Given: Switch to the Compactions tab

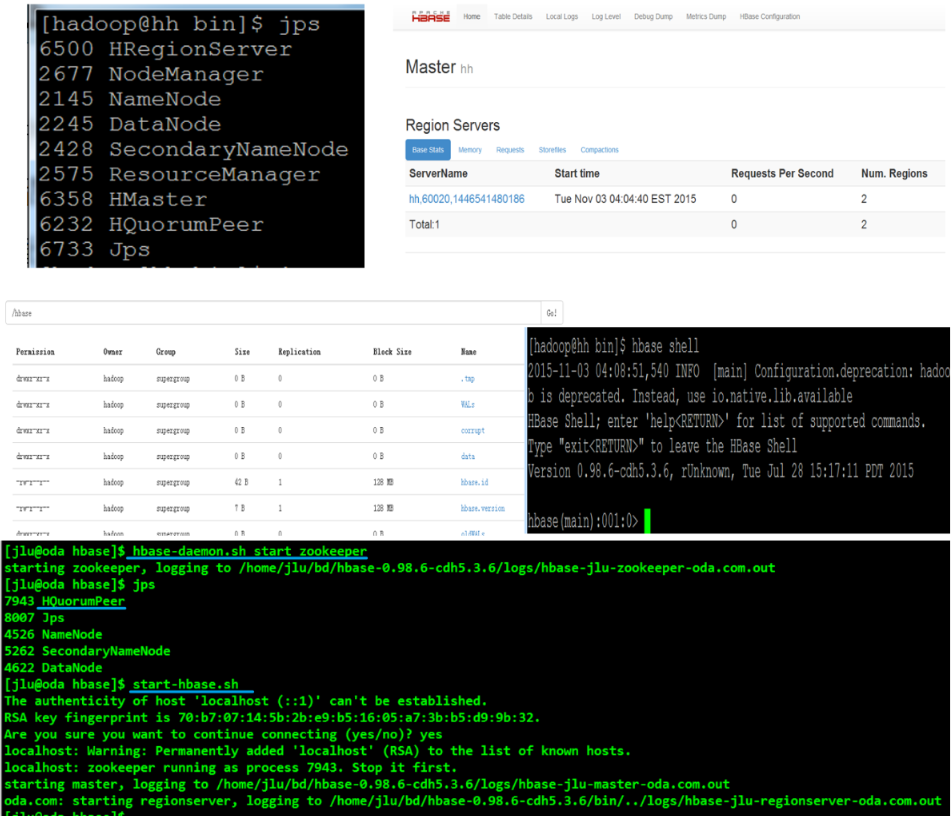Looking at the screenshot, I should point(599,150).
